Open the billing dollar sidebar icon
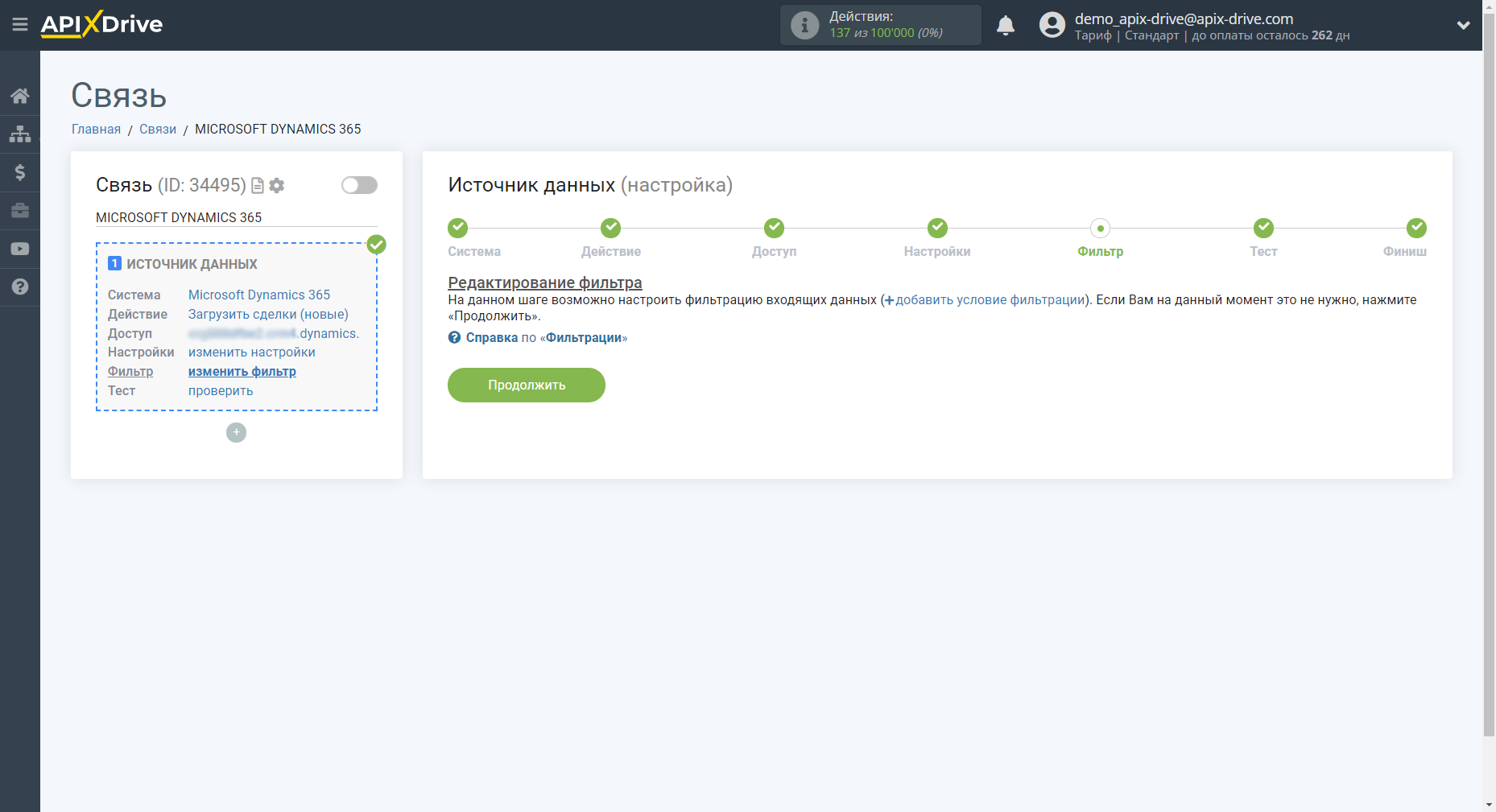The height and width of the screenshot is (812, 1496). point(20,172)
